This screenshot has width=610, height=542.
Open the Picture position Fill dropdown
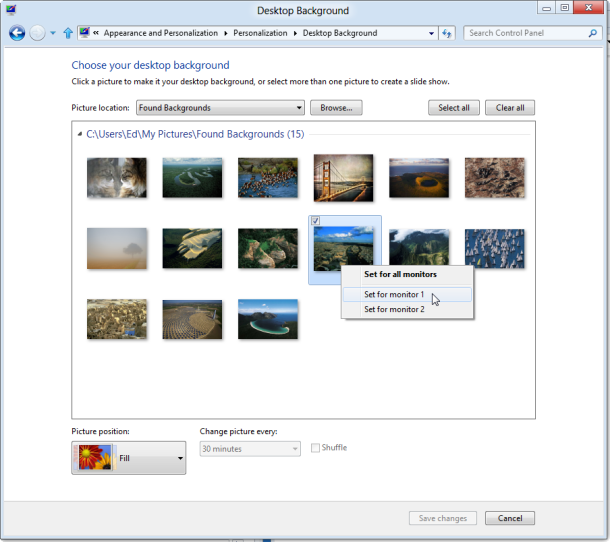128,458
